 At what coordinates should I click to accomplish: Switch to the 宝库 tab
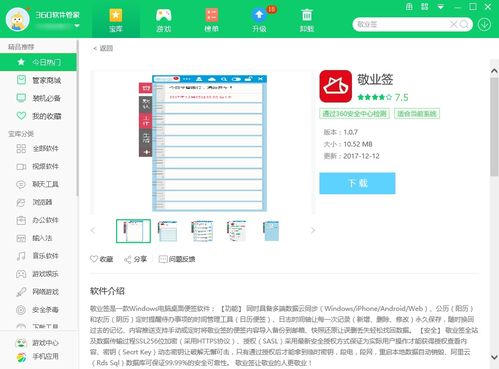116,19
